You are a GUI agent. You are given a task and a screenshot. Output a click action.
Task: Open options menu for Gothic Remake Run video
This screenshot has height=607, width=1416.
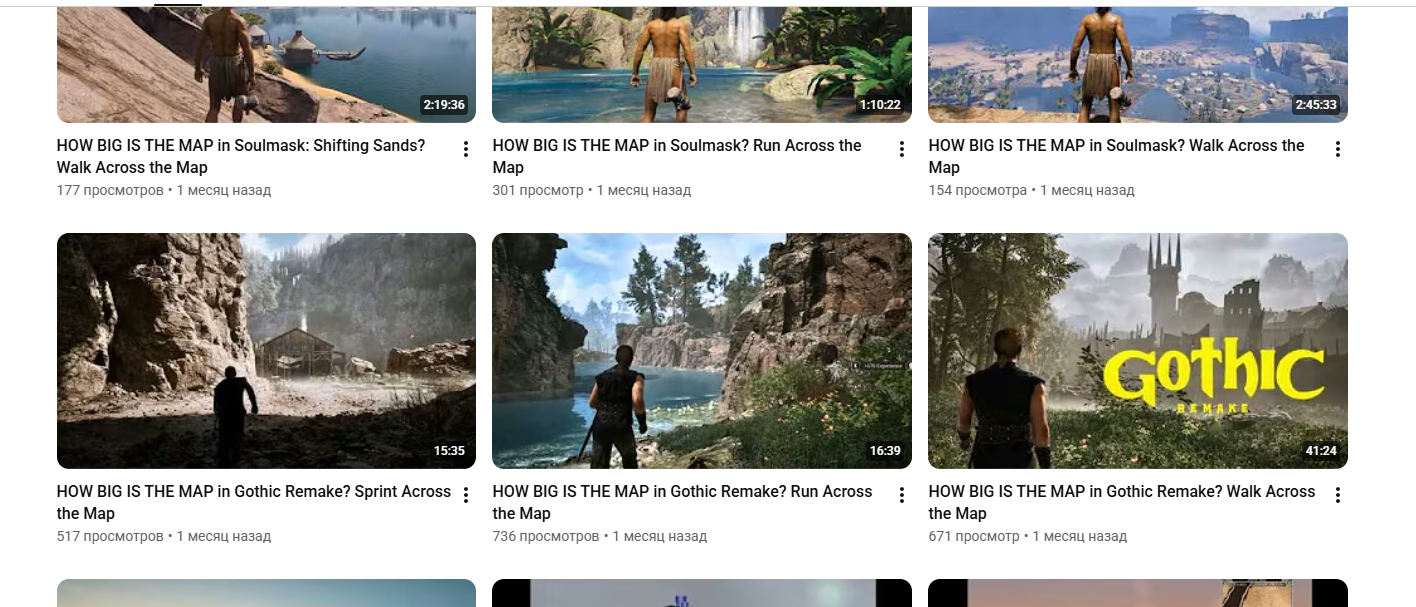[x=901, y=495]
